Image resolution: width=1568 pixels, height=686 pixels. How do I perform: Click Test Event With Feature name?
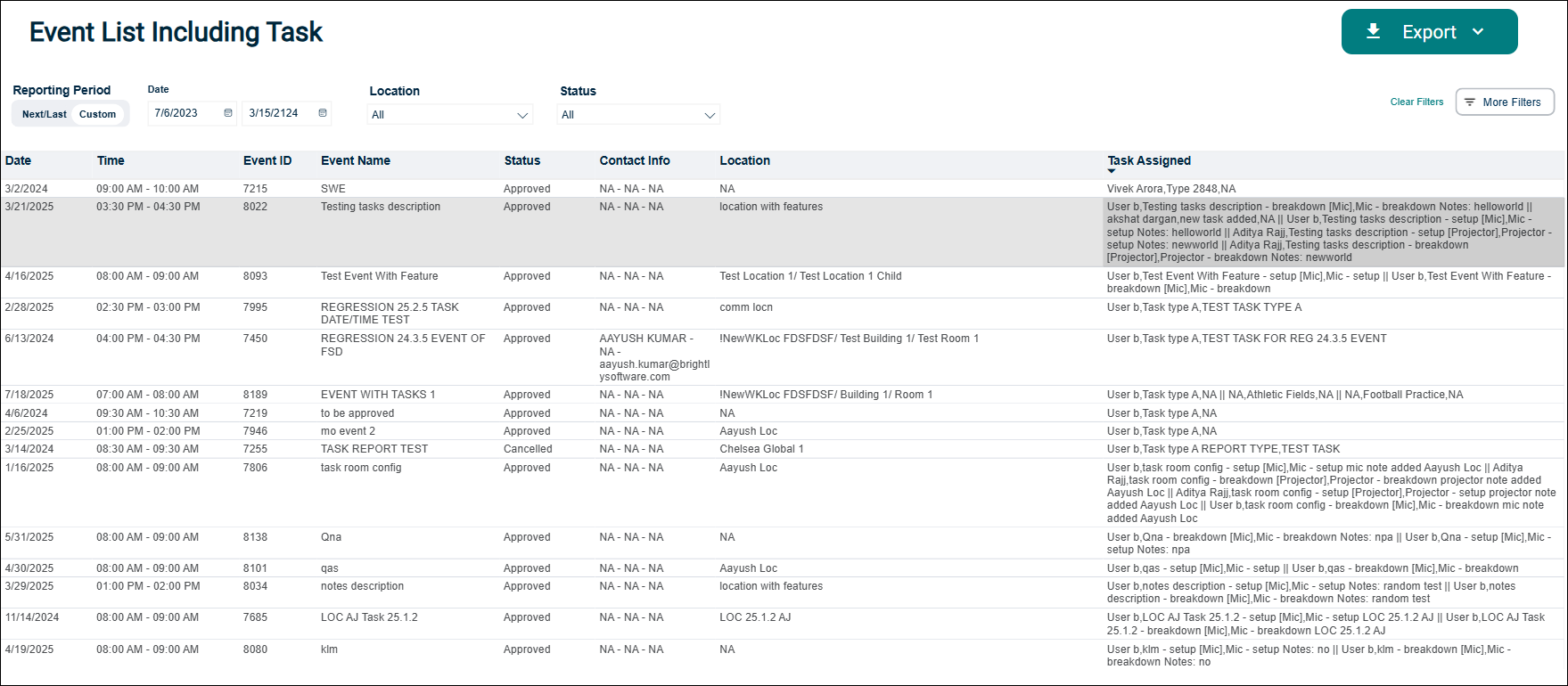tap(380, 276)
